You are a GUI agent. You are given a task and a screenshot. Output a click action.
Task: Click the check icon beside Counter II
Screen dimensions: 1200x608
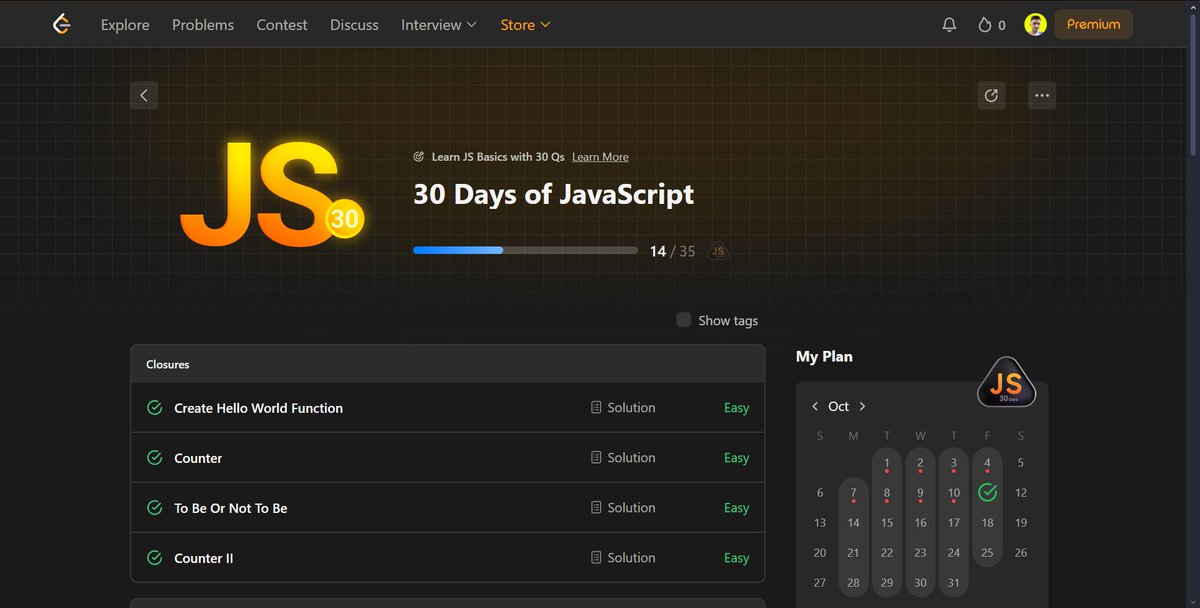coord(154,557)
